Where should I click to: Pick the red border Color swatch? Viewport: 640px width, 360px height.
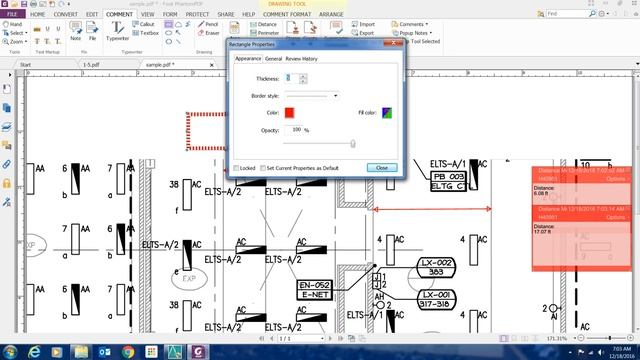click(x=289, y=113)
